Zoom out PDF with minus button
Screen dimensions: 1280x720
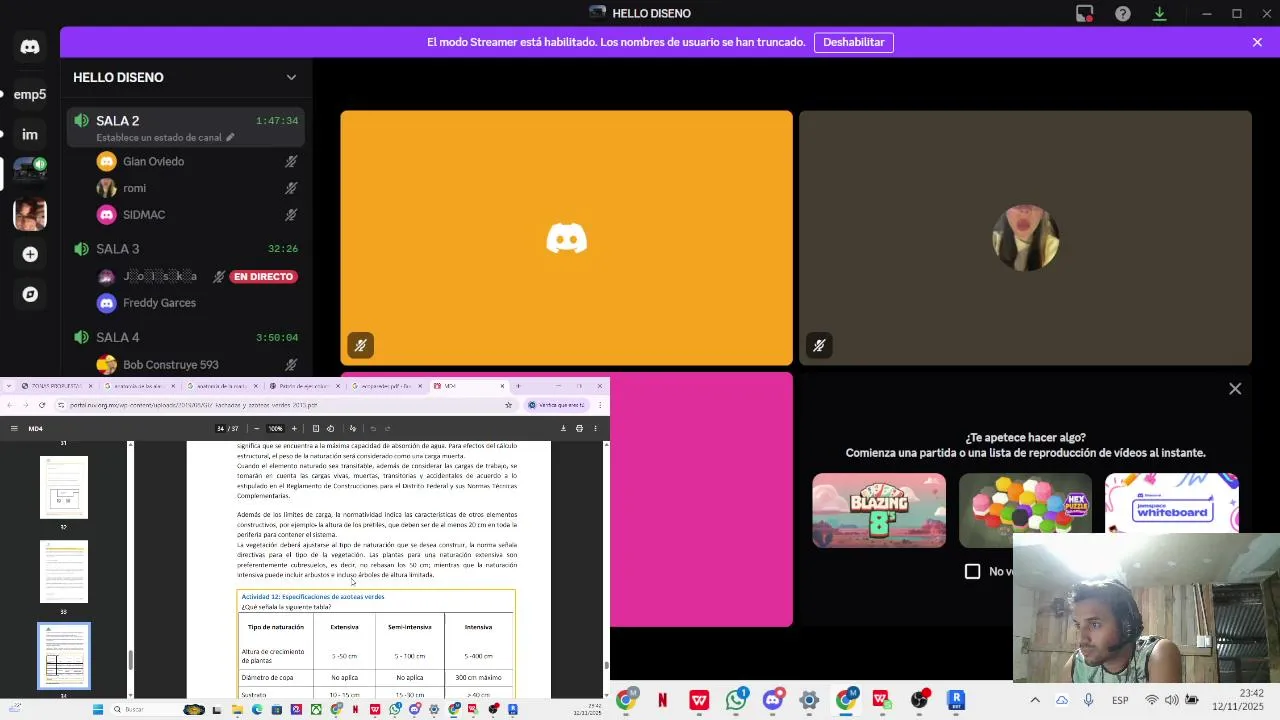[257, 428]
